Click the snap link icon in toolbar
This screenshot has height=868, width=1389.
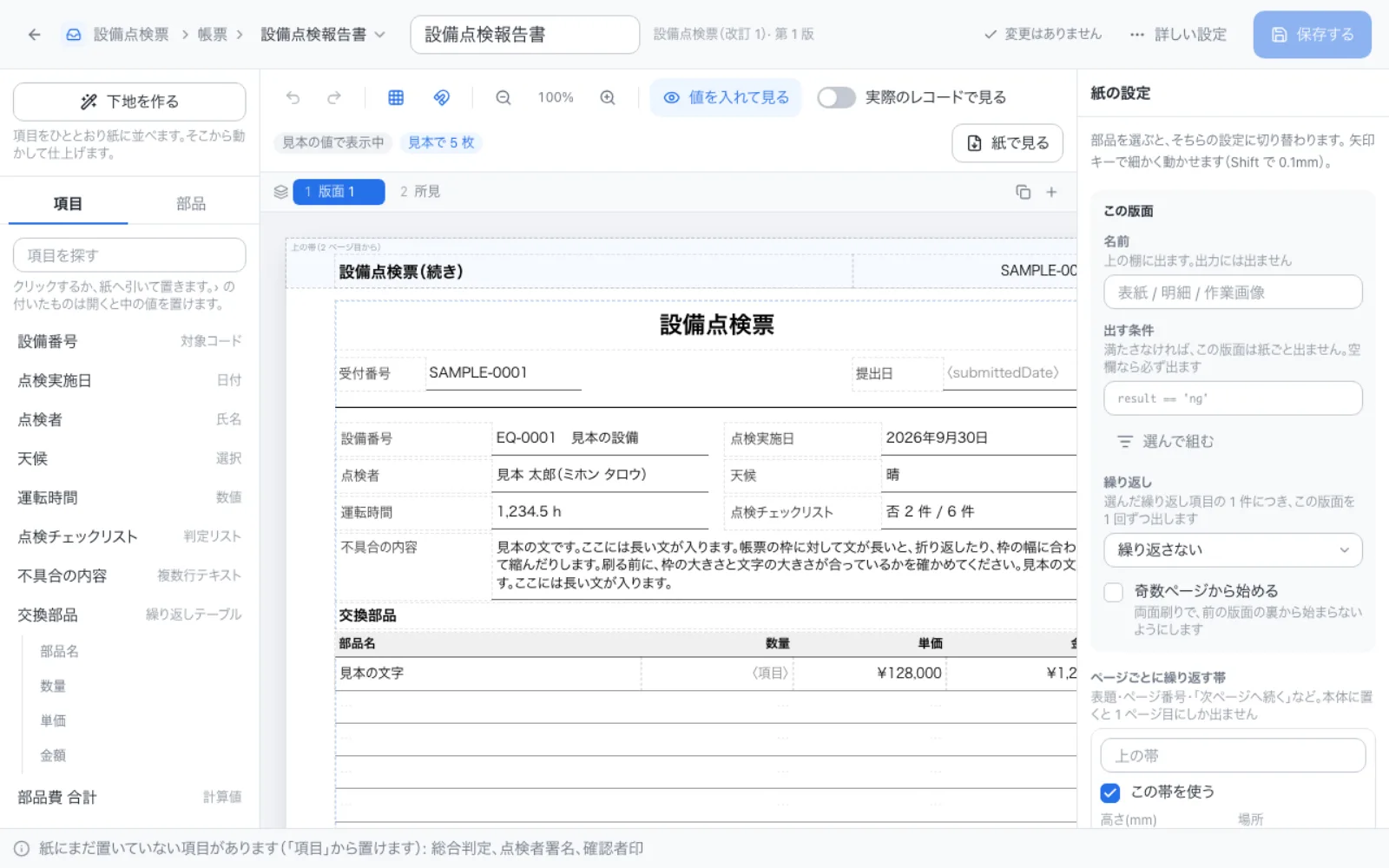point(442,97)
